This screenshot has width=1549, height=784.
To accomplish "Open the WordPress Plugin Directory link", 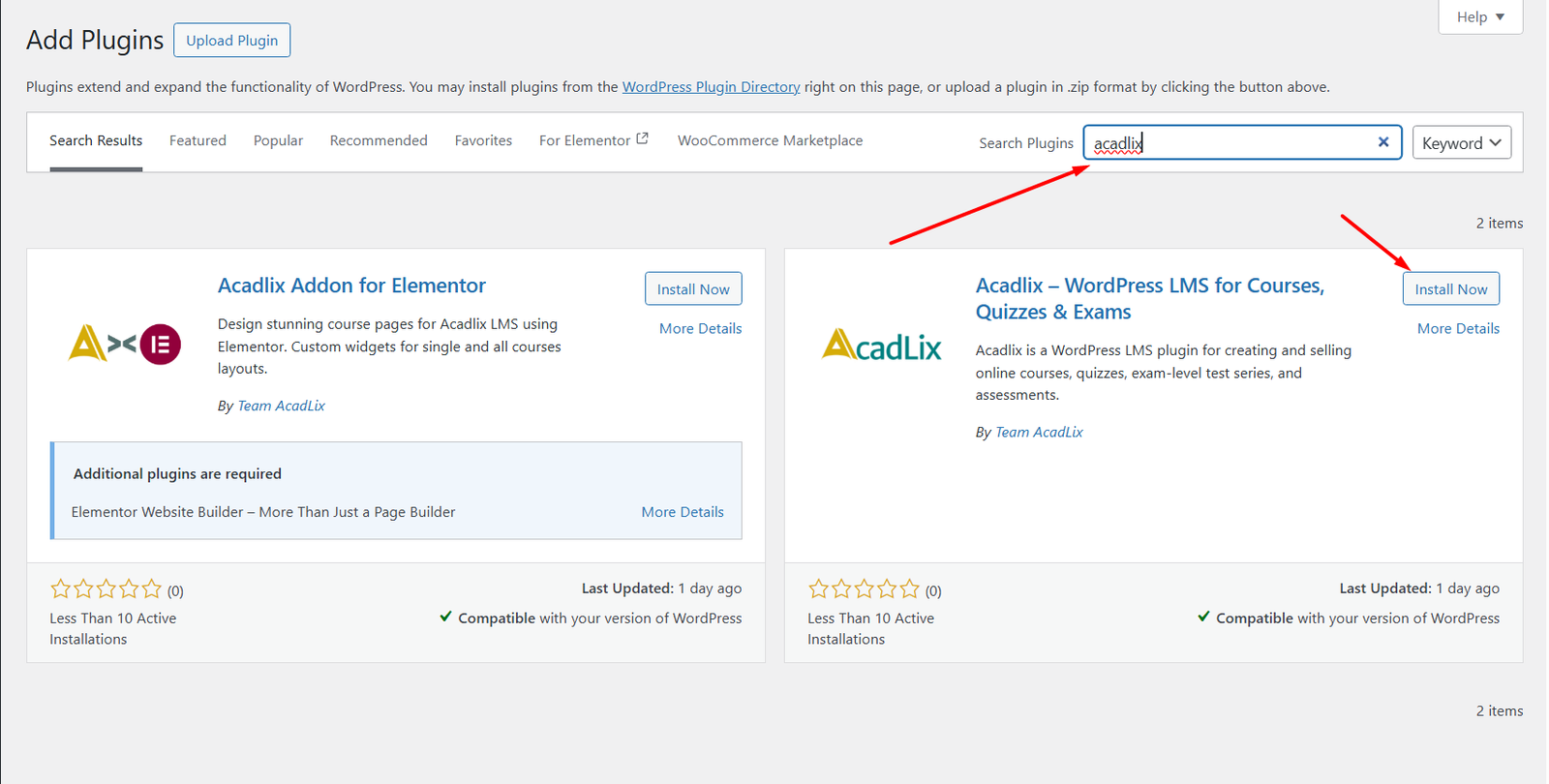I will click(711, 87).
